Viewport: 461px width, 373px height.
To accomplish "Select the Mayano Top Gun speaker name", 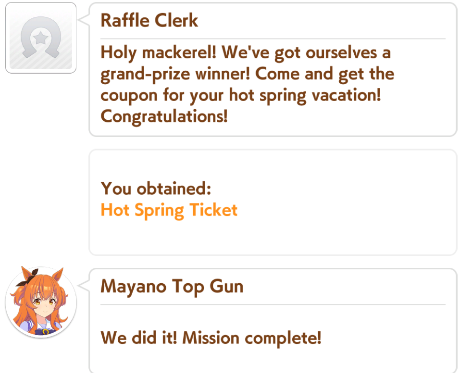I will [x=172, y=286].
